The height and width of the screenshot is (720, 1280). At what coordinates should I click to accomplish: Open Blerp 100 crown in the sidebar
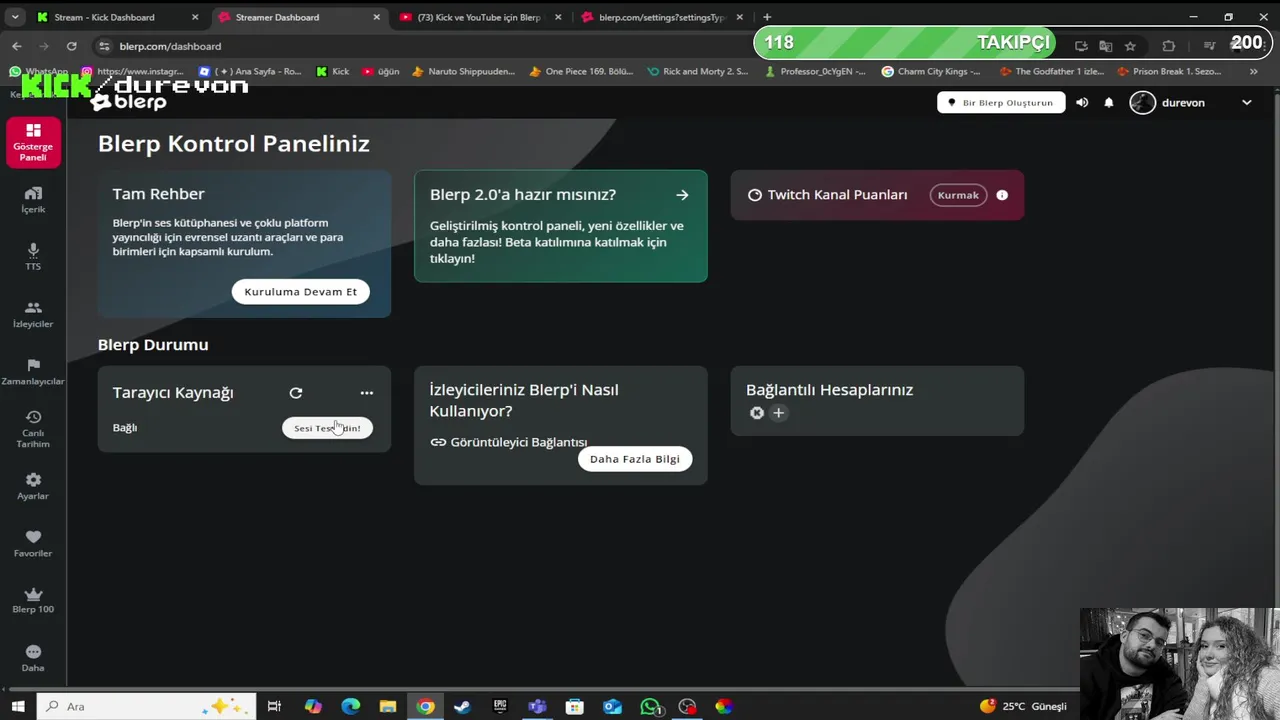[33, 600]
